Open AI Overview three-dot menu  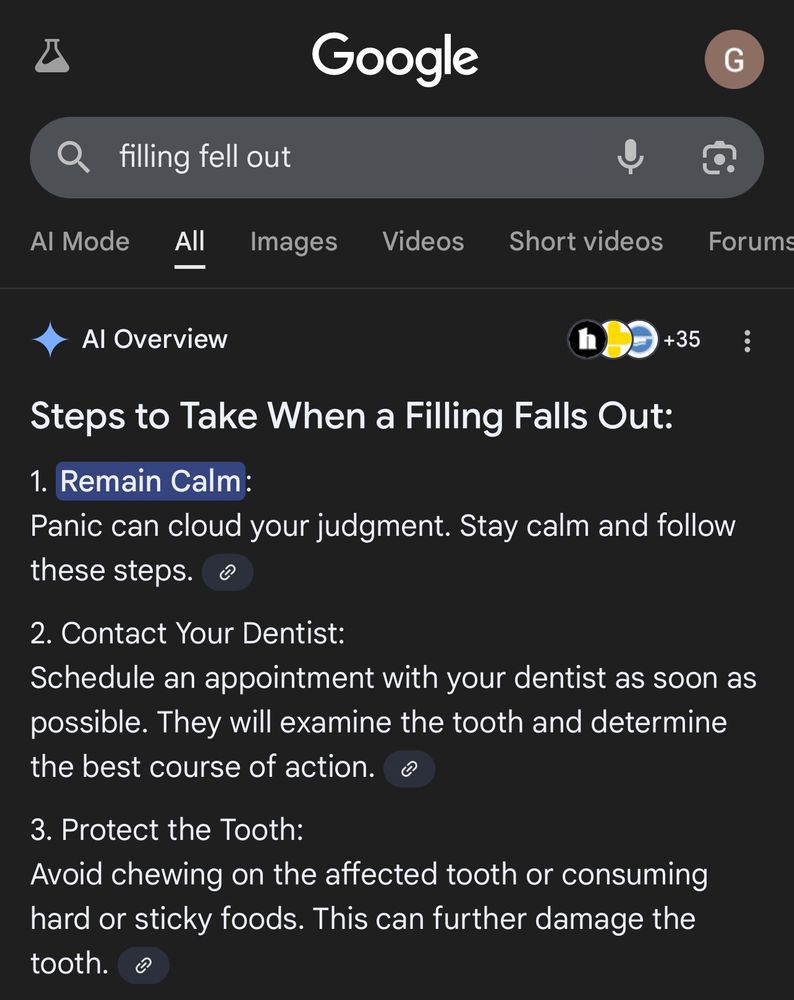[747, 341]
